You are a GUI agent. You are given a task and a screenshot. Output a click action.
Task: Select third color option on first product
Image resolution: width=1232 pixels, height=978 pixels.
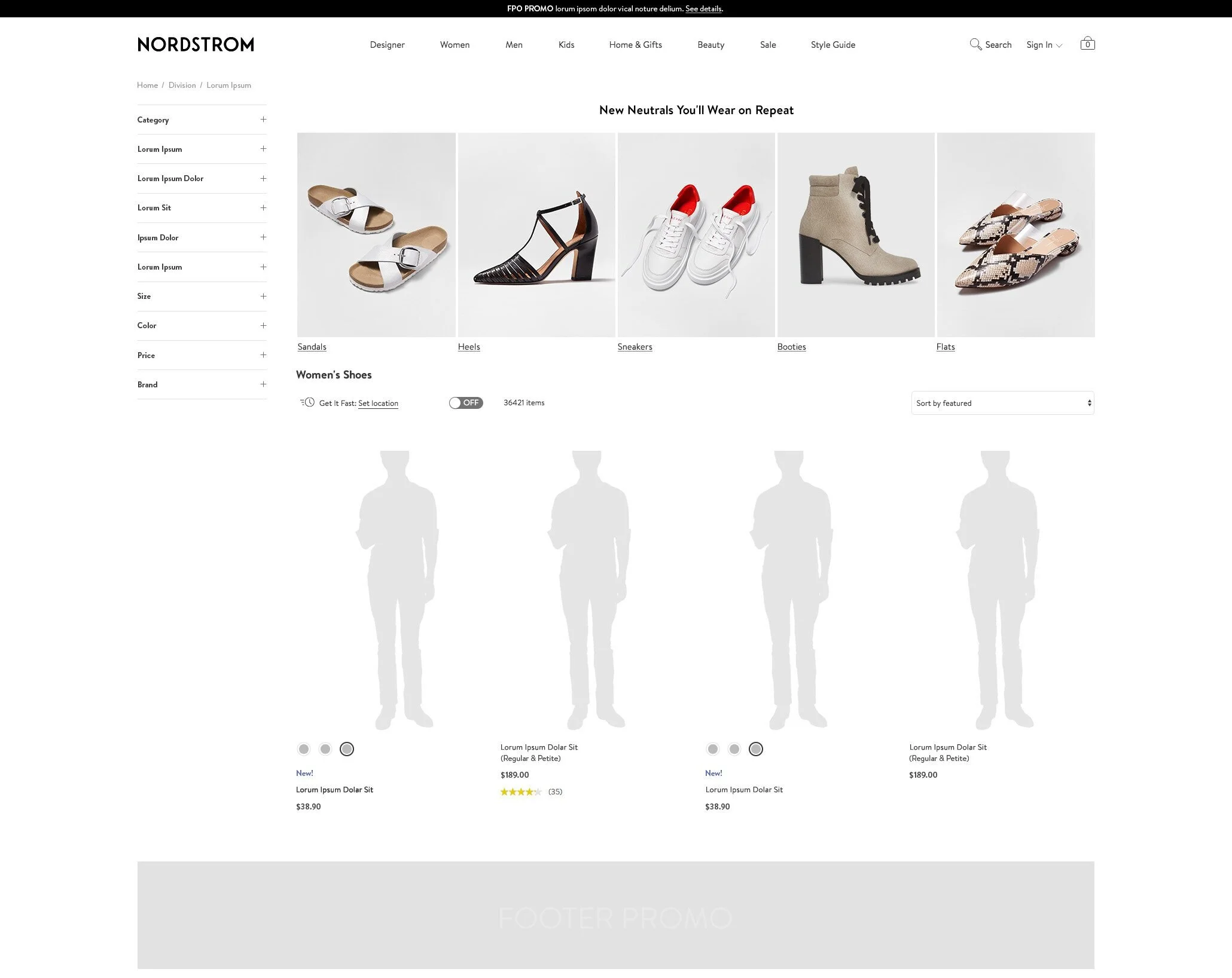tap(347, 749)
